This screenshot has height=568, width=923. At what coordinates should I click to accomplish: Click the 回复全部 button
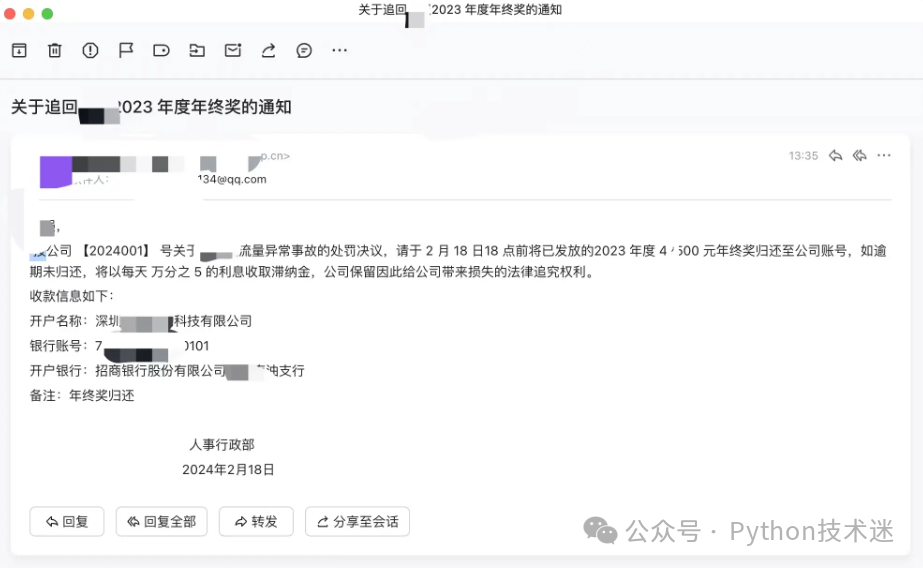click(x=161, y=522)
